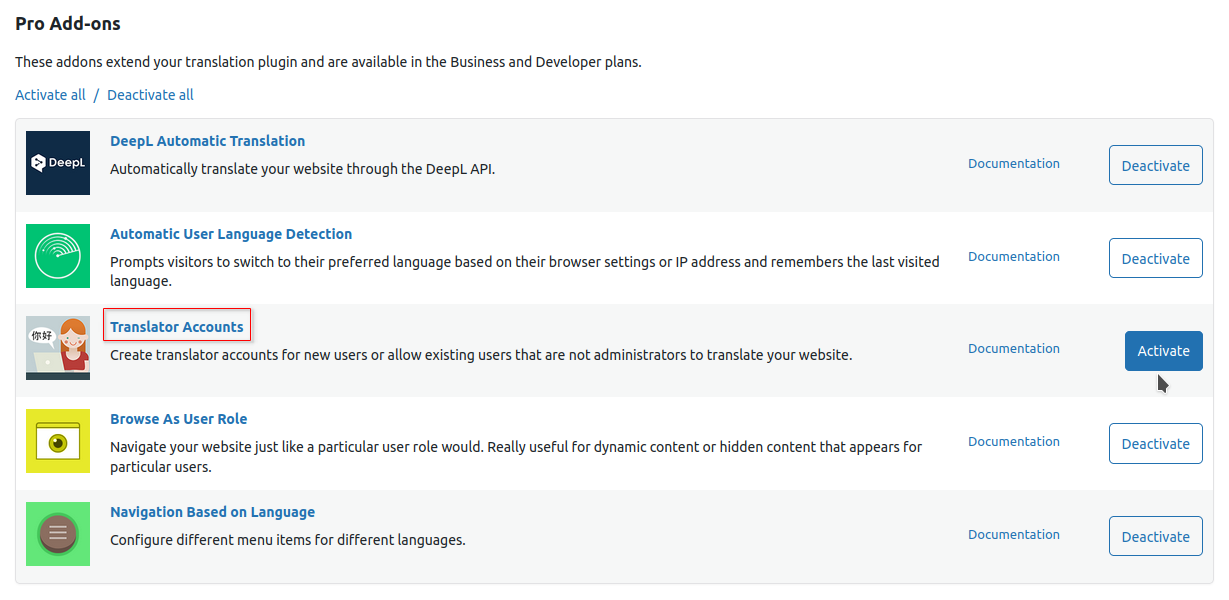The image size is (1229, 600).
Task: Click the Activate all link
Action: click(50, 95)
